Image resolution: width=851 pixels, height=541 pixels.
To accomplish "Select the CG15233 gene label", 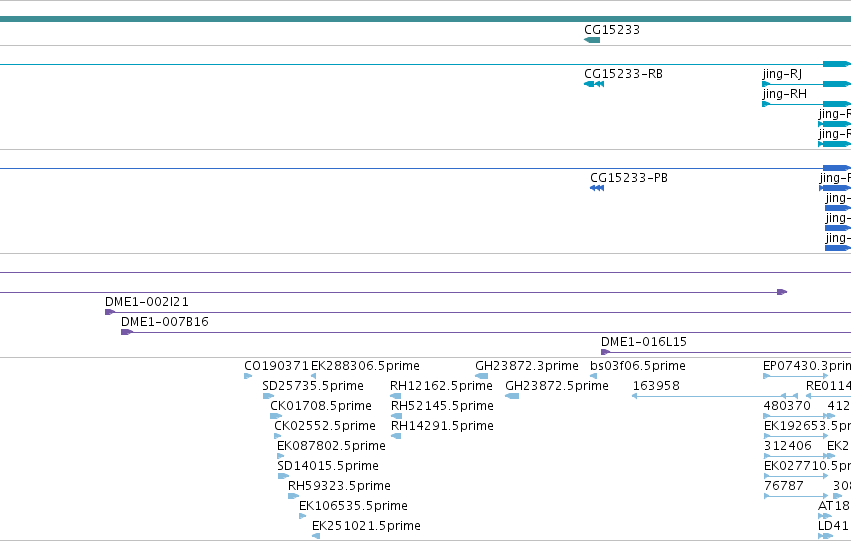I will [612, 30].
